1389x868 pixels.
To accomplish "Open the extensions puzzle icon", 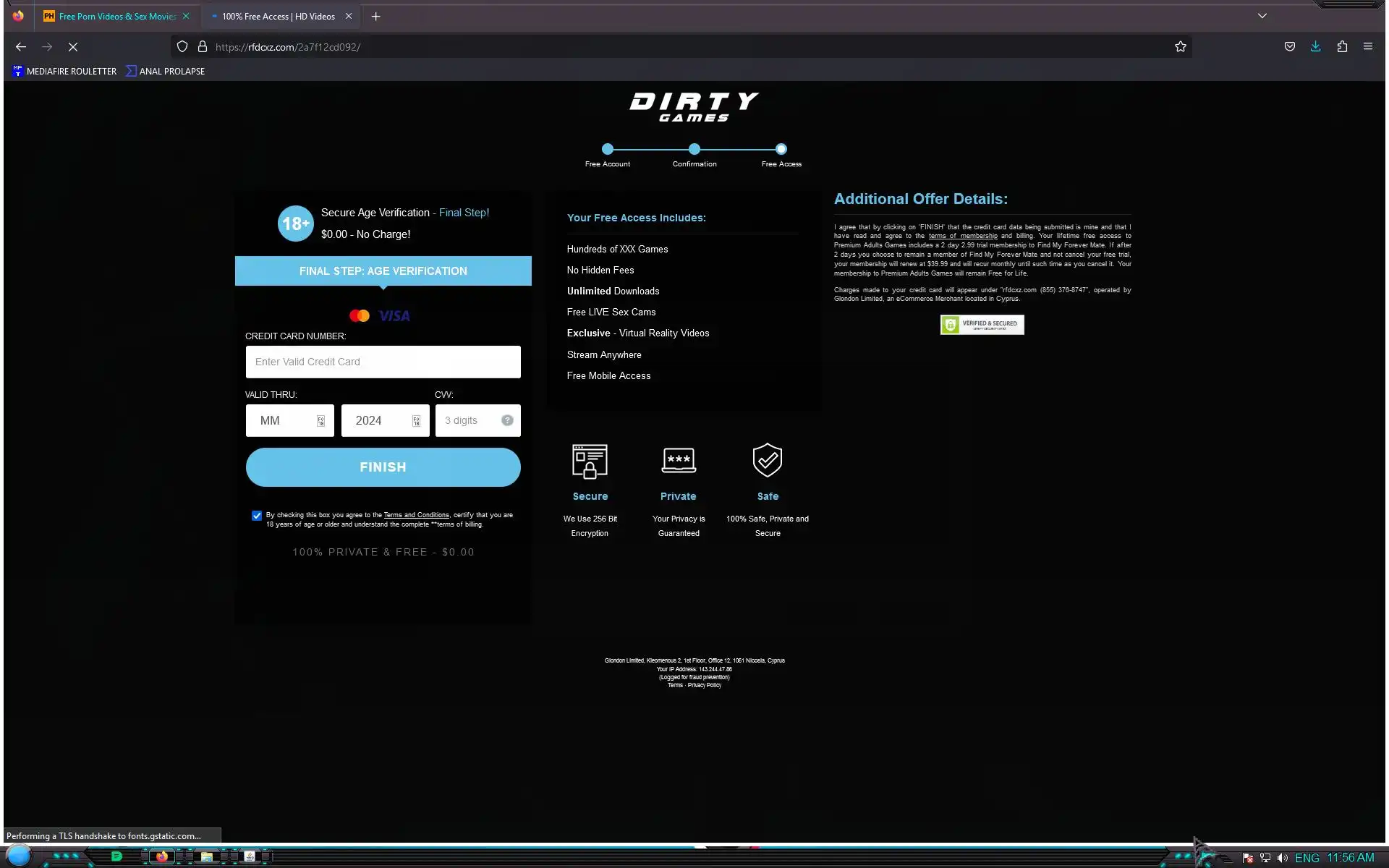I will (1342, 47).
